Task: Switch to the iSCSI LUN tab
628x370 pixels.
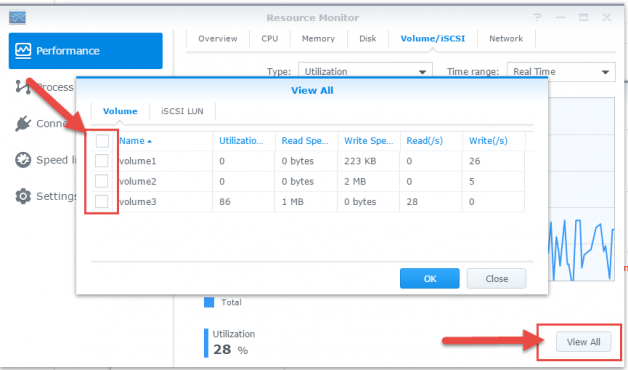Action: (182, 111)
